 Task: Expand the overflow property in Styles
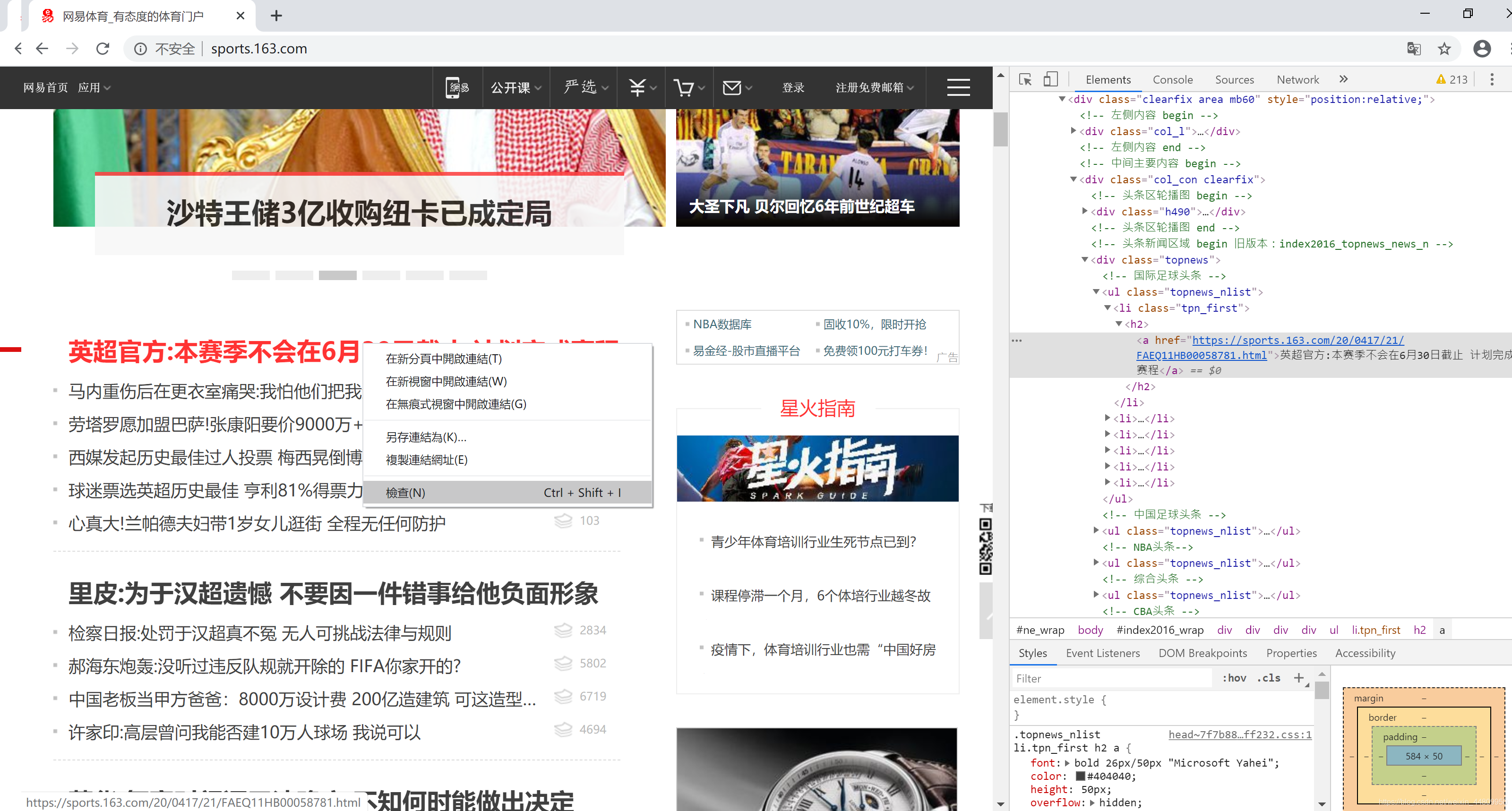1092,803
